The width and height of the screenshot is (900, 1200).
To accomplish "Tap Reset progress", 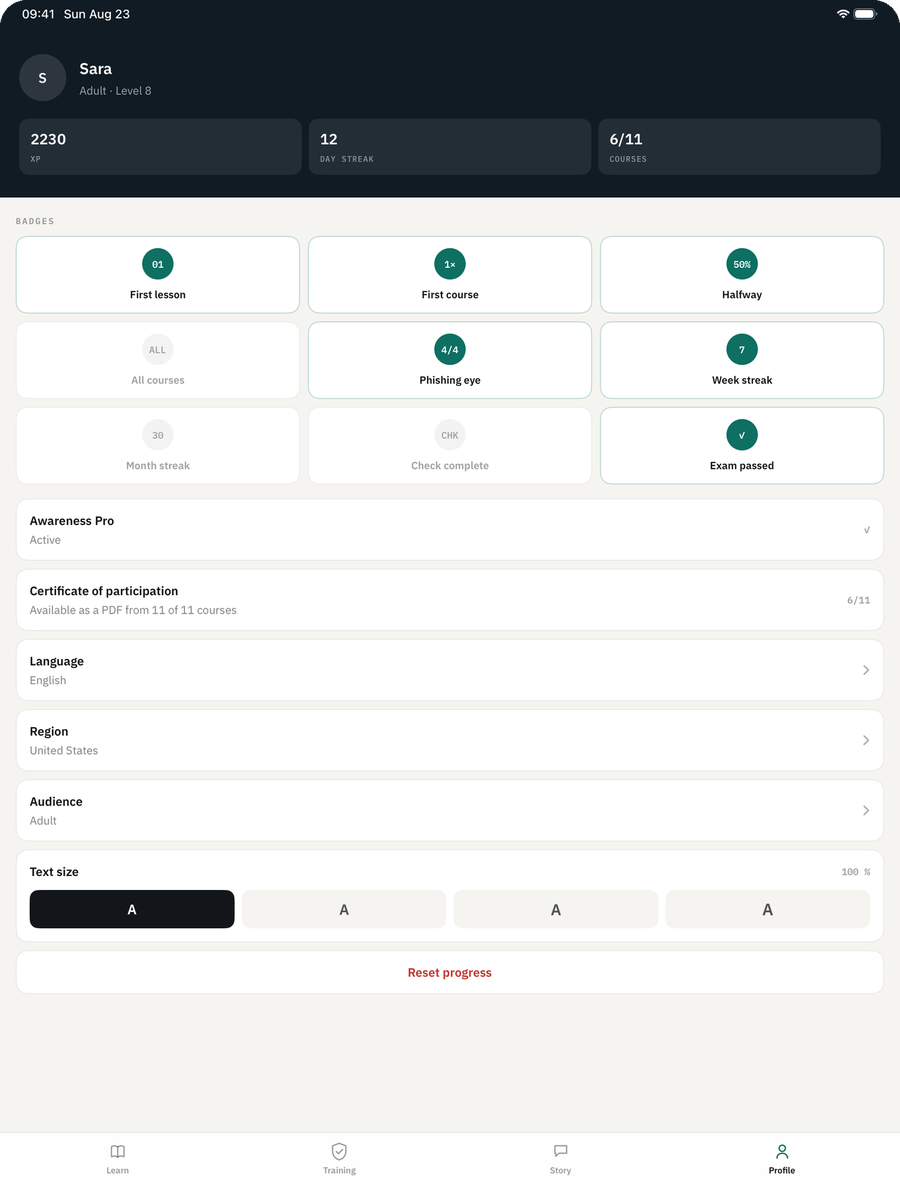I will click(x=450, y=972).
